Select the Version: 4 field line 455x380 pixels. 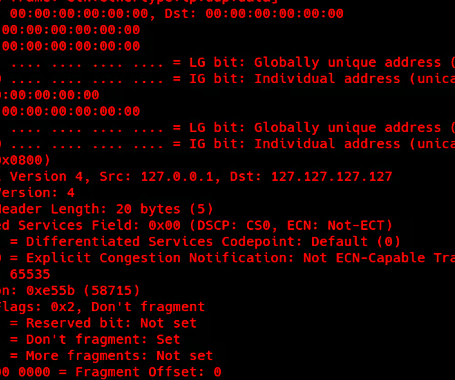click(37, 193)
